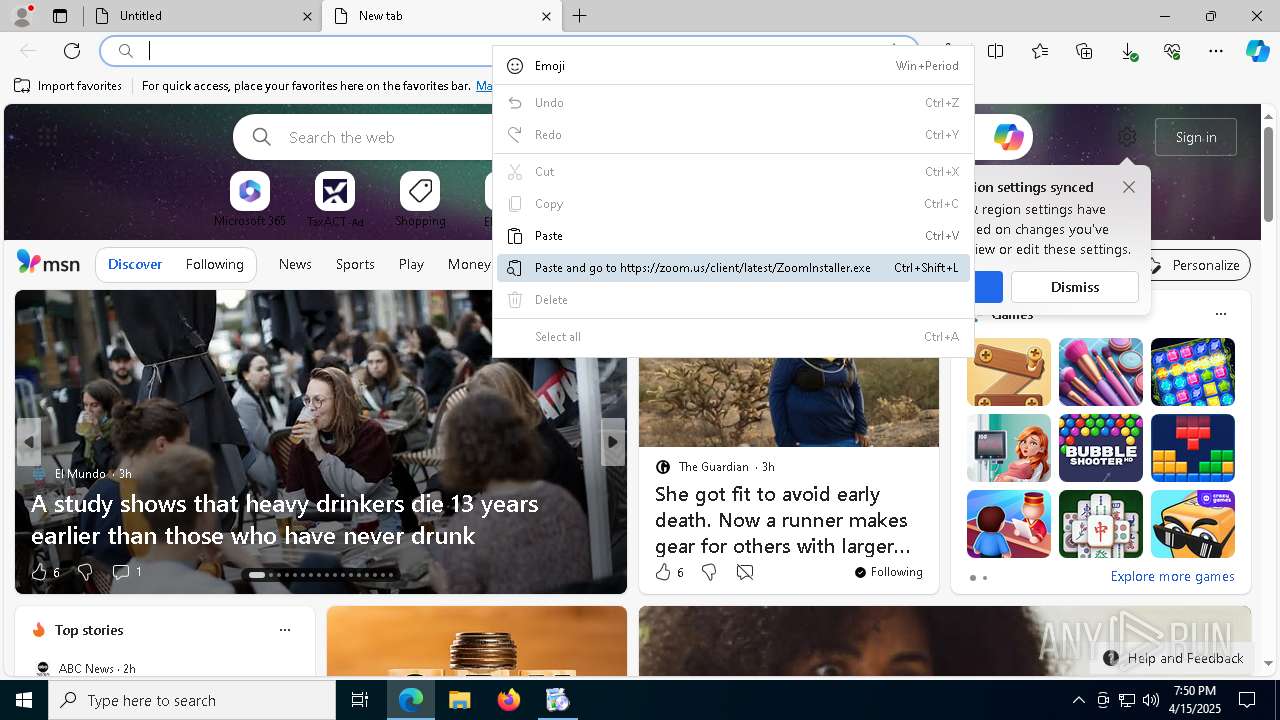This screenshot has width=1280, height=720.
Task: Open Top stories options menu
Action: [x=285, y=630]
